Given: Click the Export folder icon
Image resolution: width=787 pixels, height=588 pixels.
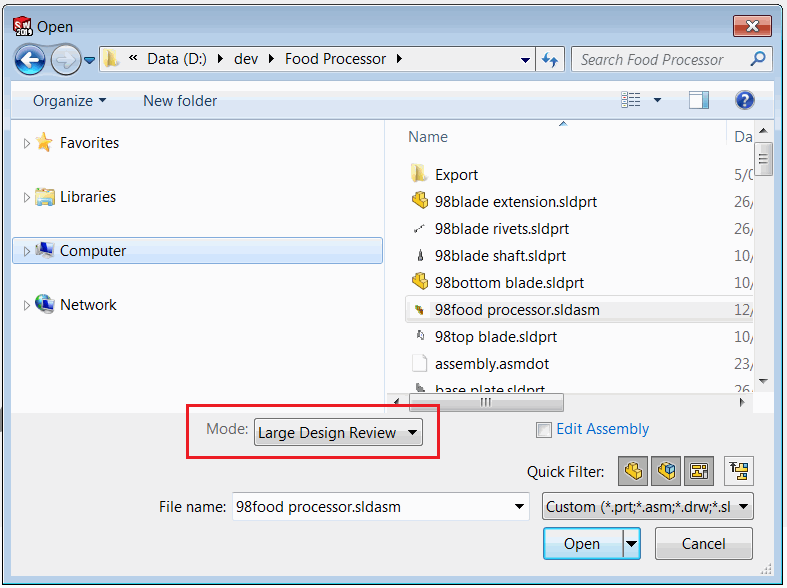Looking at the screenshot, I should pos(419,174).
